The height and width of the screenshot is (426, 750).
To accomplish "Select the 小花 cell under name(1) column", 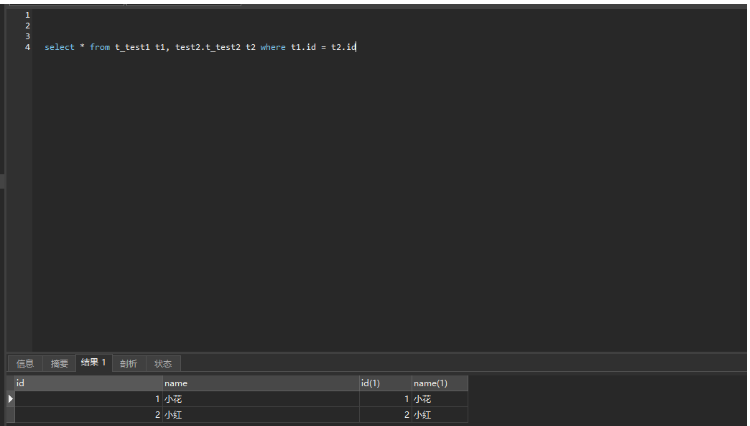I will click(x=440, y=399).
